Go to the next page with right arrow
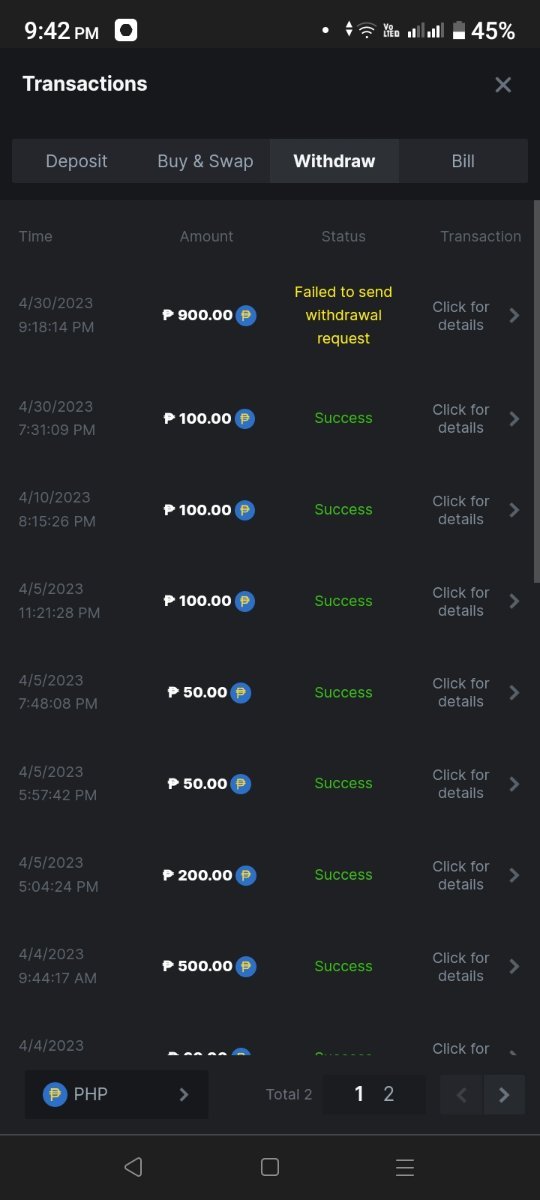 [x=505, y=1095]
